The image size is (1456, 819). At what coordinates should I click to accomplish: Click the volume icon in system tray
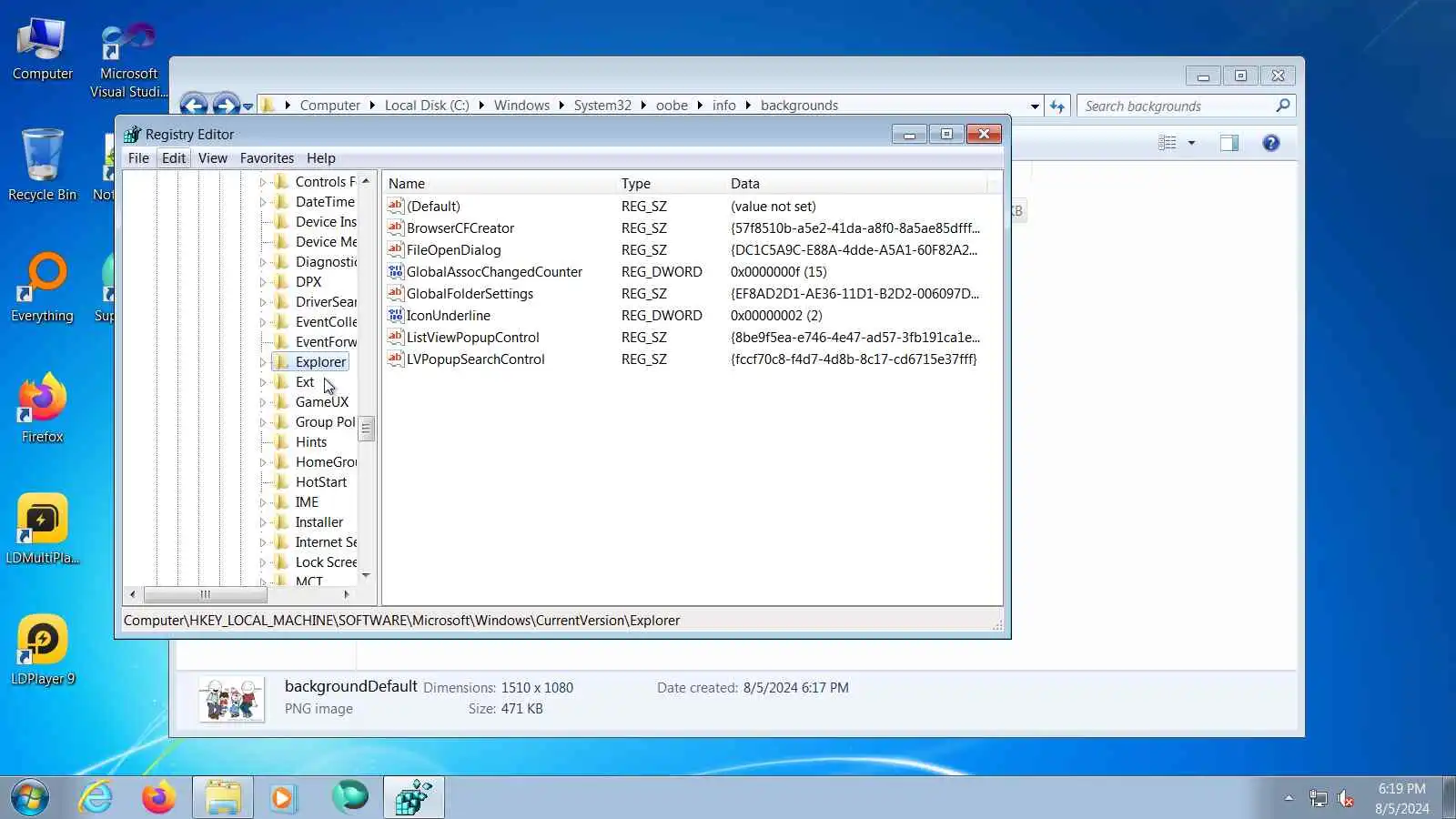click(x=1345, y=799)
